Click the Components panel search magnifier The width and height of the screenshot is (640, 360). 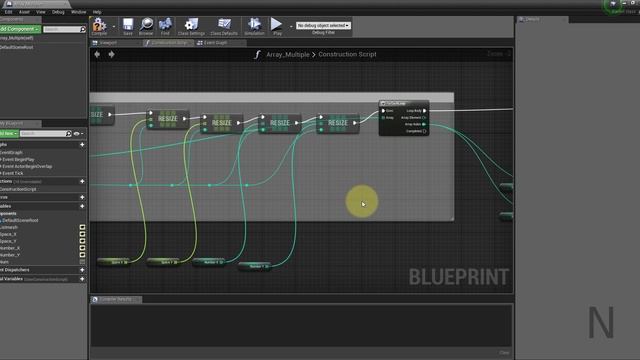(x=83, y=29)
